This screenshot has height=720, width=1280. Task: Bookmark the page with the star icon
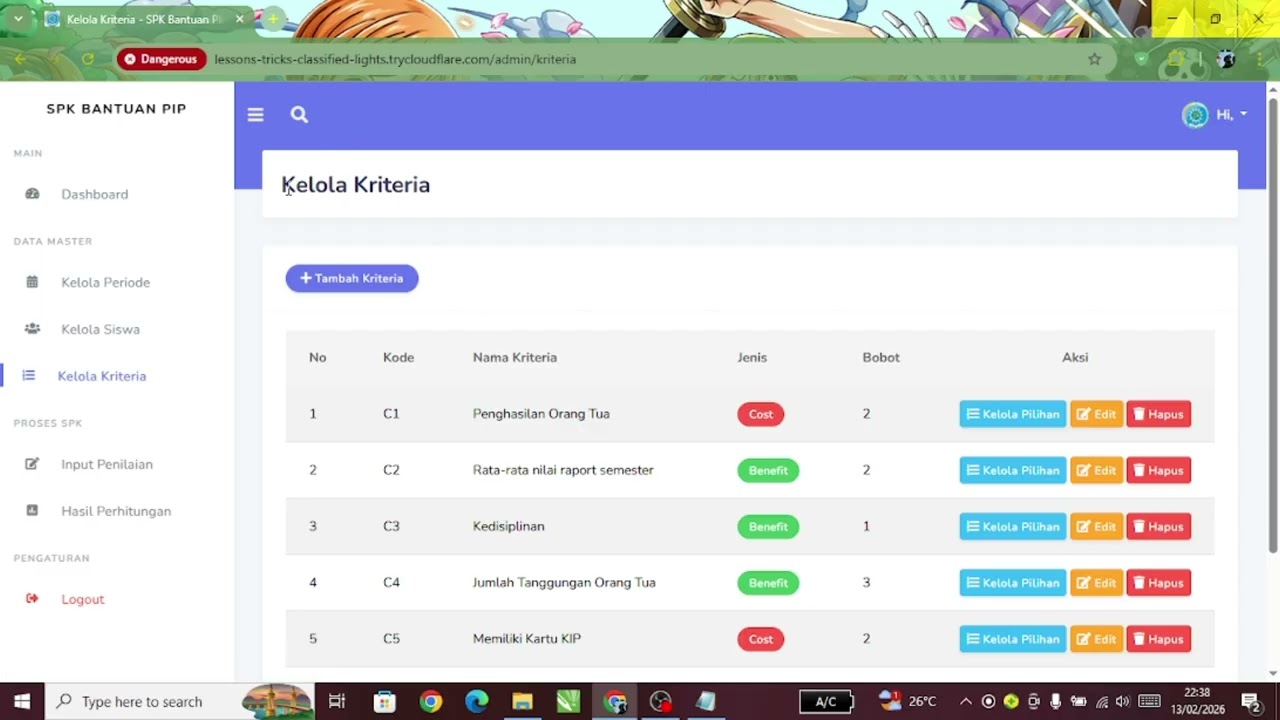[x=1094, y=59]
